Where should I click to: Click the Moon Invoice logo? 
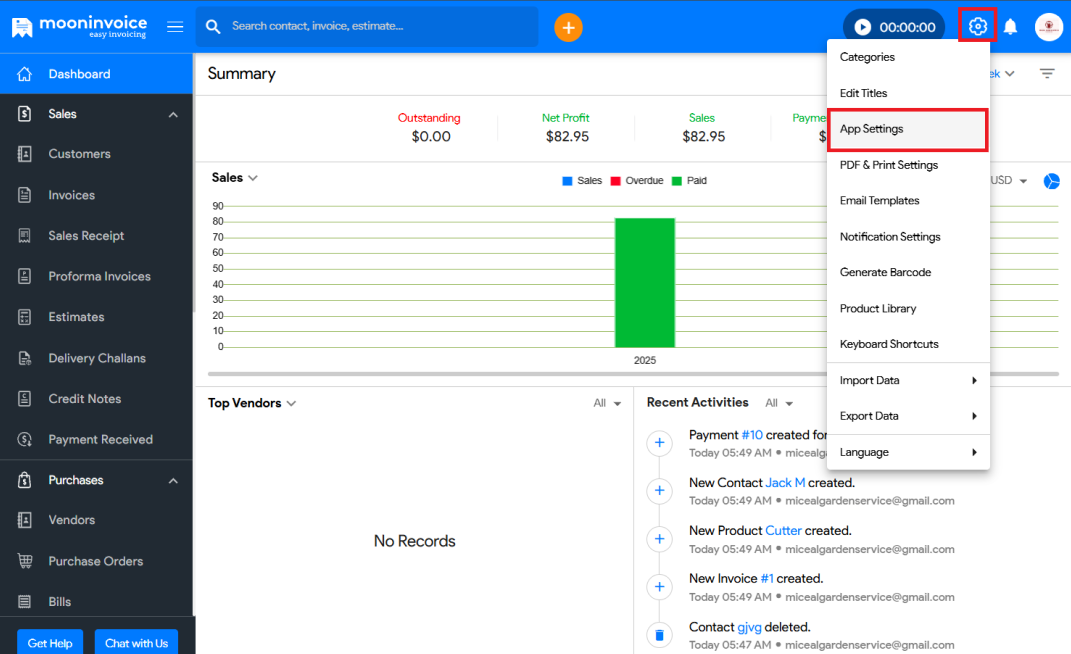tap(79, 27)
